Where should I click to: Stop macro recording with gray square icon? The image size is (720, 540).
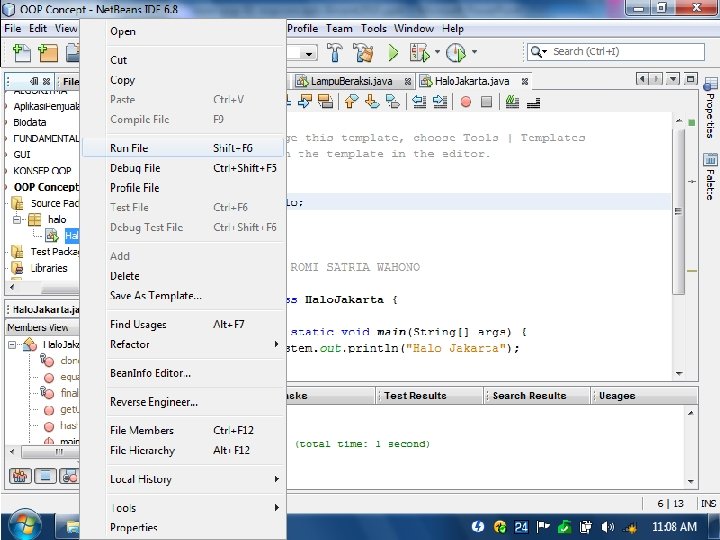(486, 101)
